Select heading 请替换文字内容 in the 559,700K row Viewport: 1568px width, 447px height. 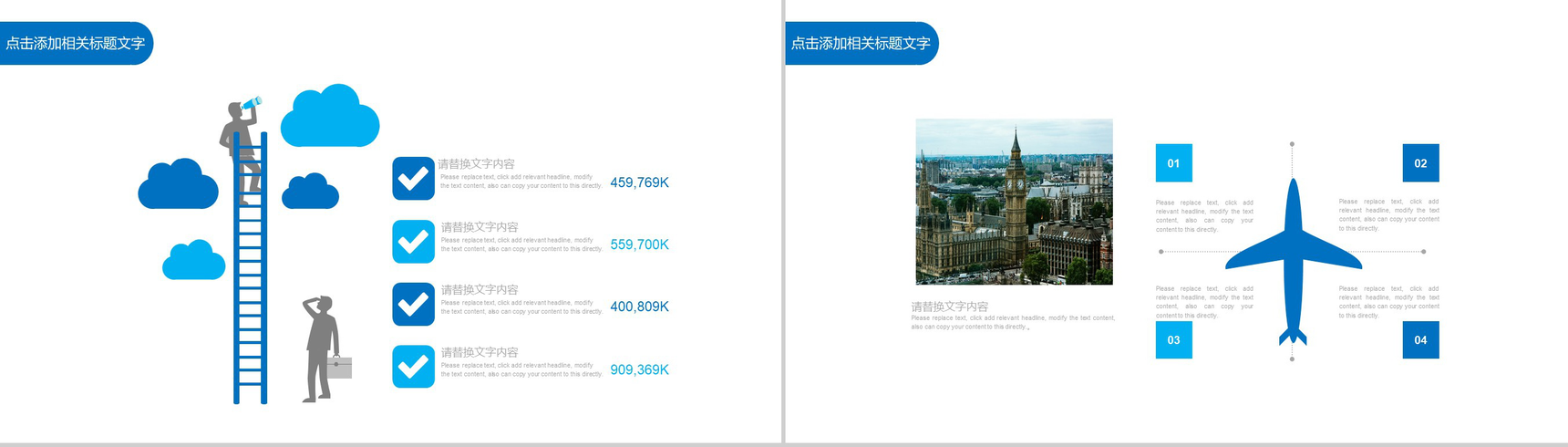pos(480,227)
